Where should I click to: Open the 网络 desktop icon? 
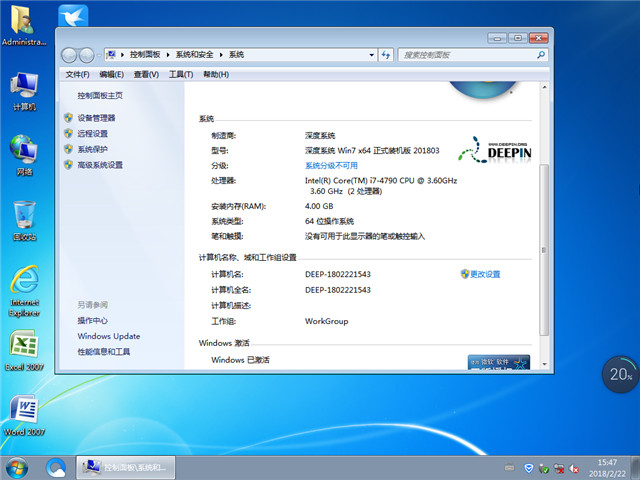[x=24, y=155]
